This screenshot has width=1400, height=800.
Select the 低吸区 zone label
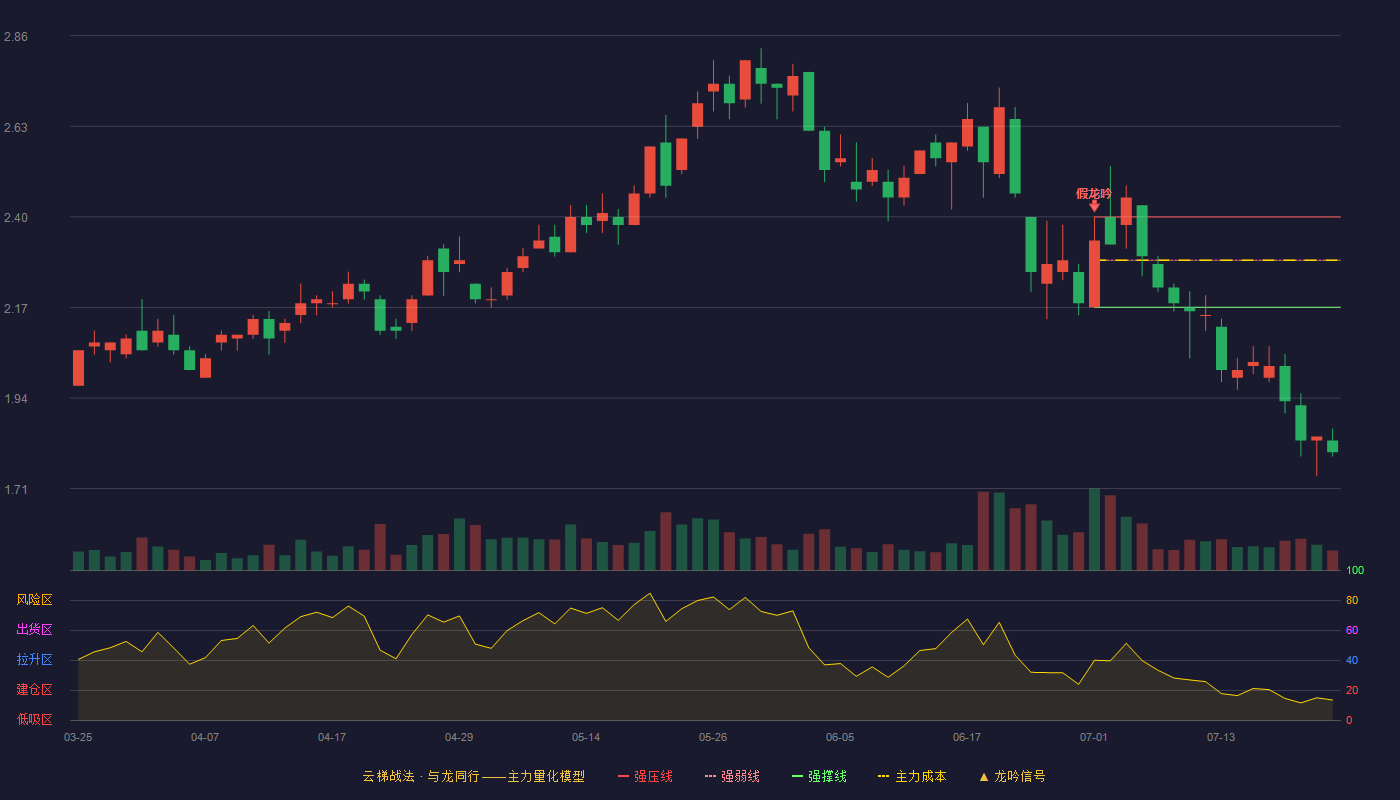click(34, 719)
